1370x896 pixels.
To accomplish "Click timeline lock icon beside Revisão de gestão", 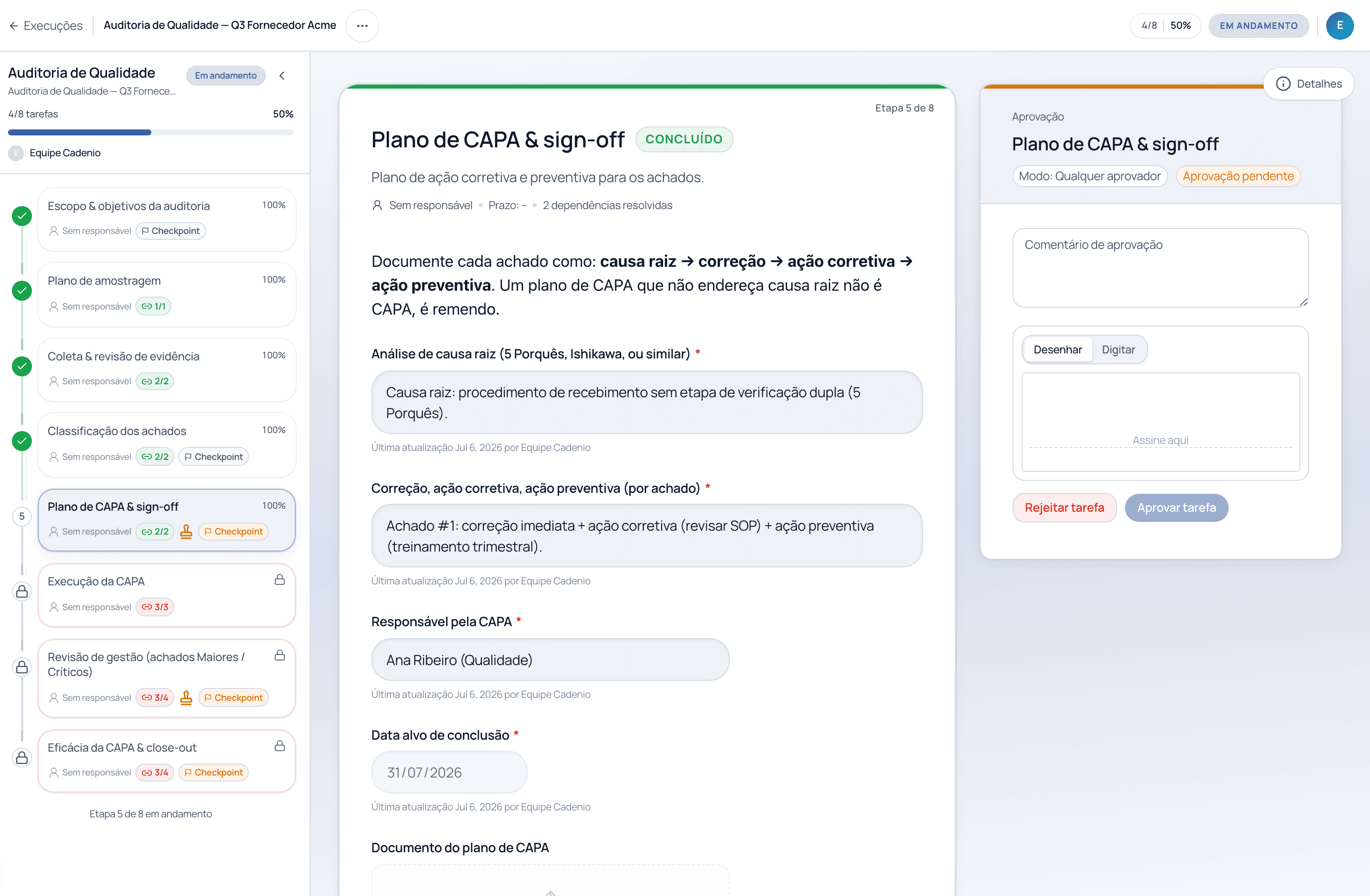I will (x=22, y=667).
